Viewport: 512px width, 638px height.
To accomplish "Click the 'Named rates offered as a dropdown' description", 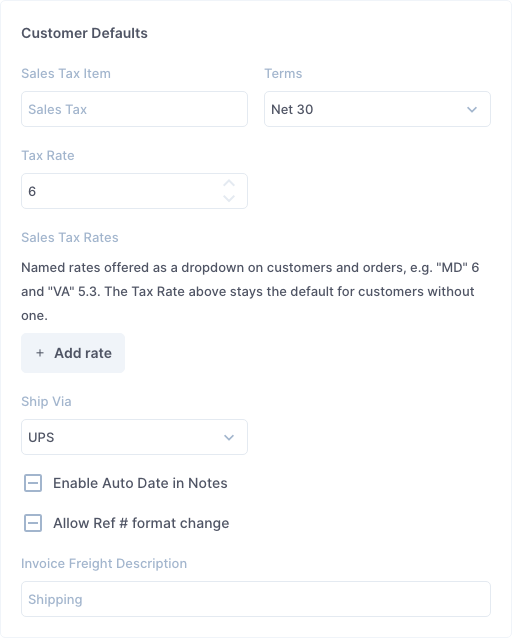I will tap(250, 291).
